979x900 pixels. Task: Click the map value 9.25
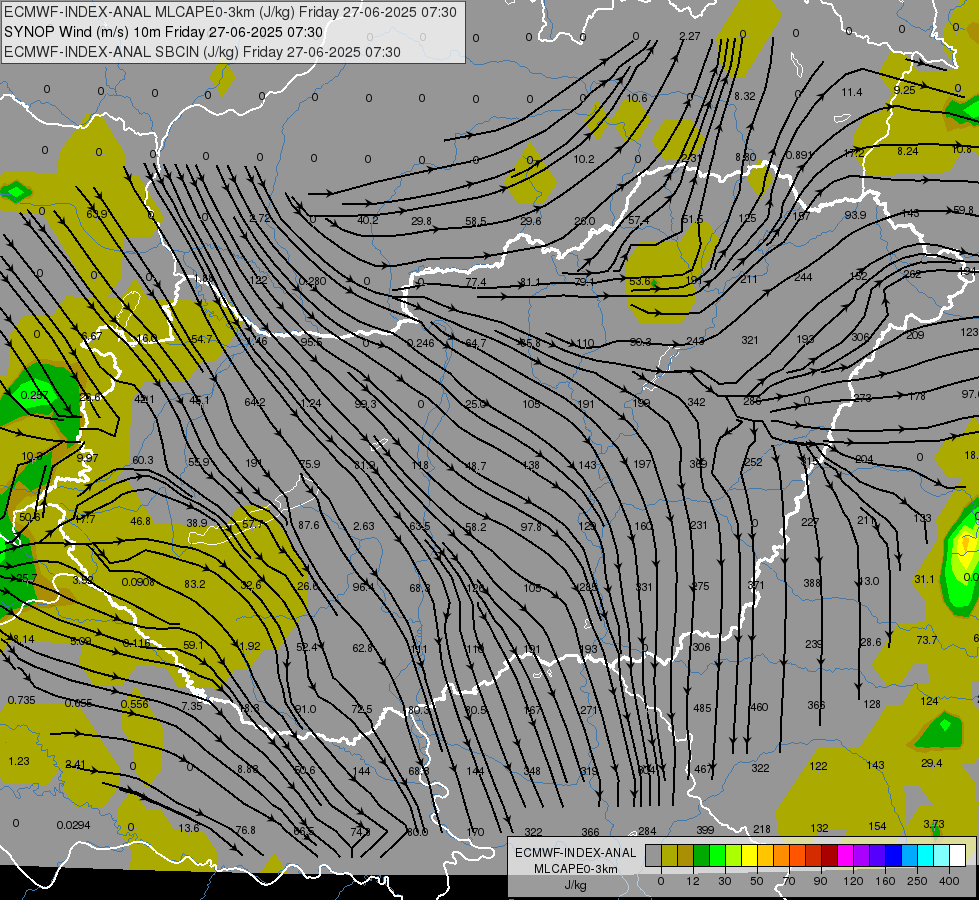[x=904, y=90]
